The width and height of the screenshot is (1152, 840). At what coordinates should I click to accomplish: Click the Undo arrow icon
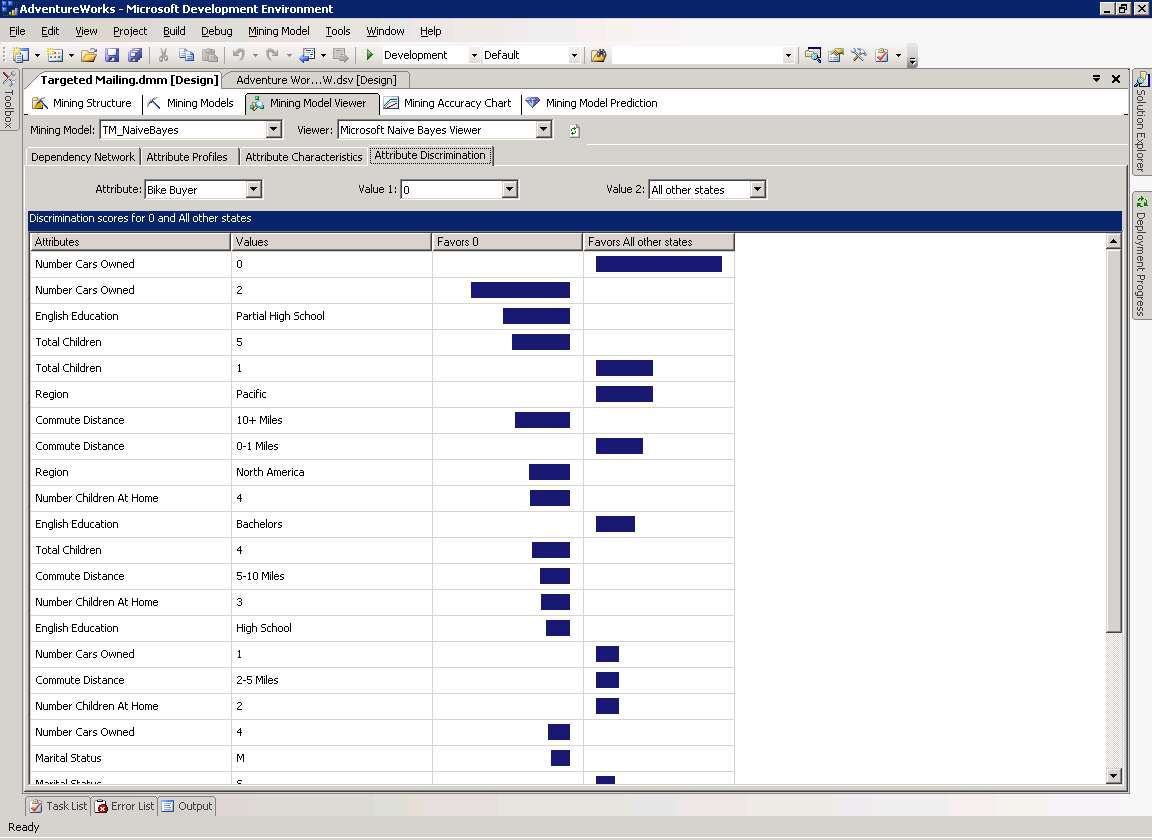(x=239, y=55)
